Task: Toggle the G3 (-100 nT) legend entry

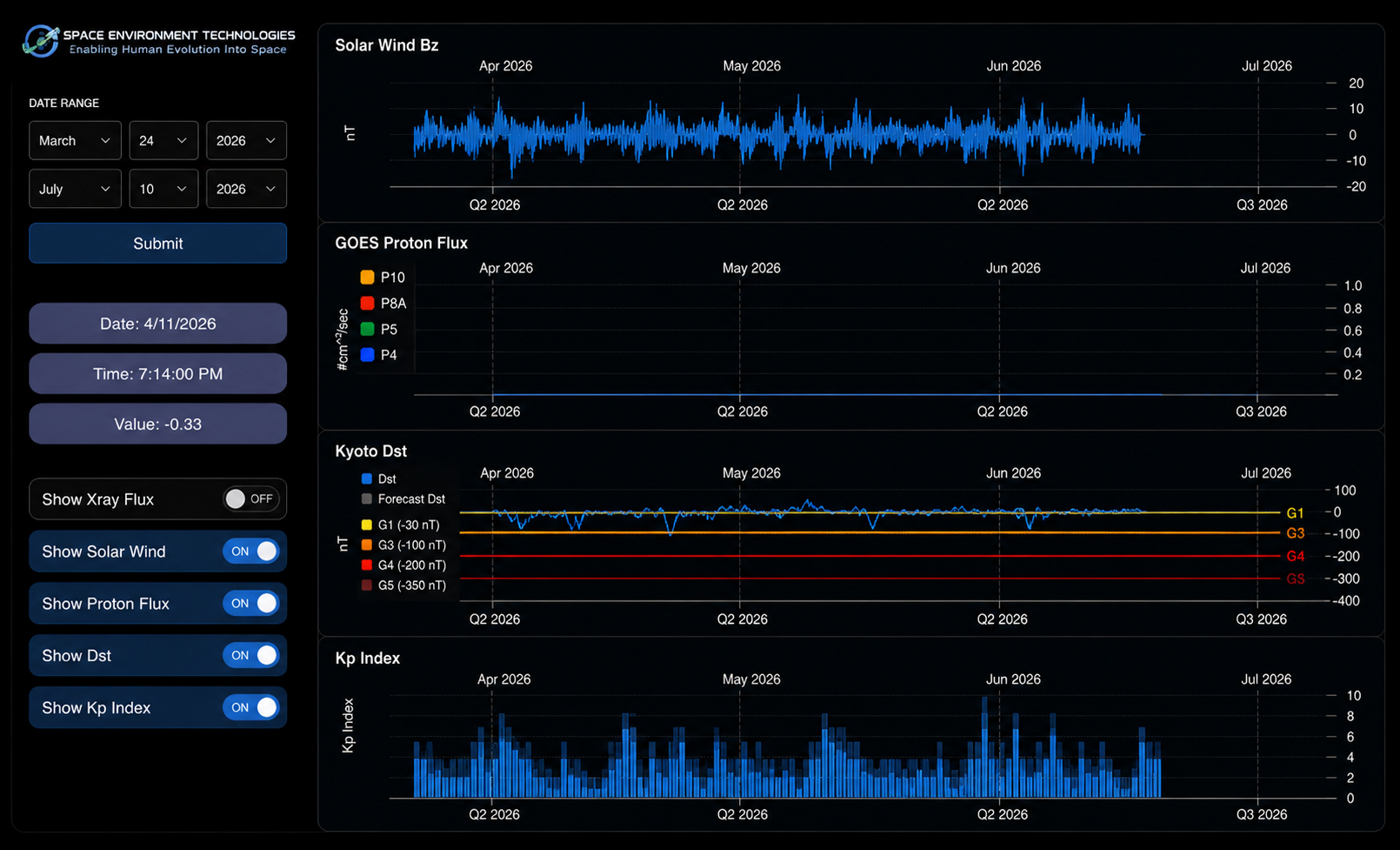Action: coord(403,545)
